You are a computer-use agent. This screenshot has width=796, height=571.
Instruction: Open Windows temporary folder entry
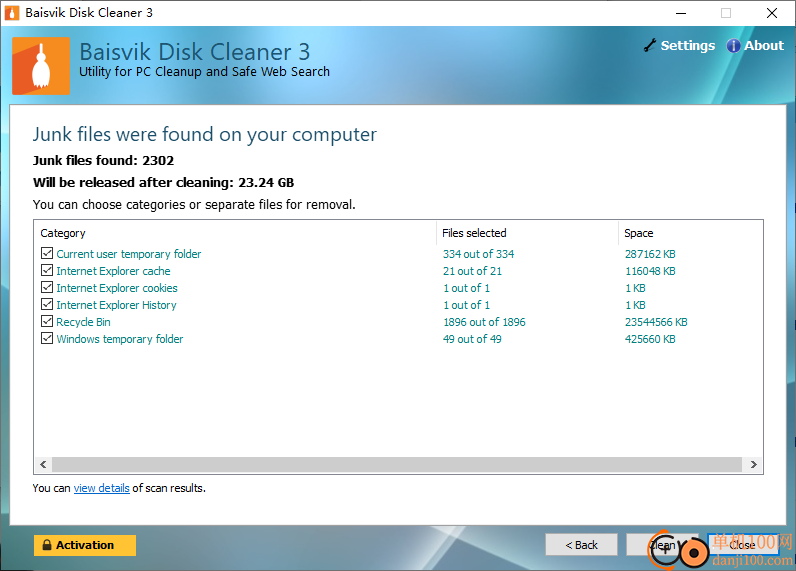pyautogui.click(x=120, y=339)
